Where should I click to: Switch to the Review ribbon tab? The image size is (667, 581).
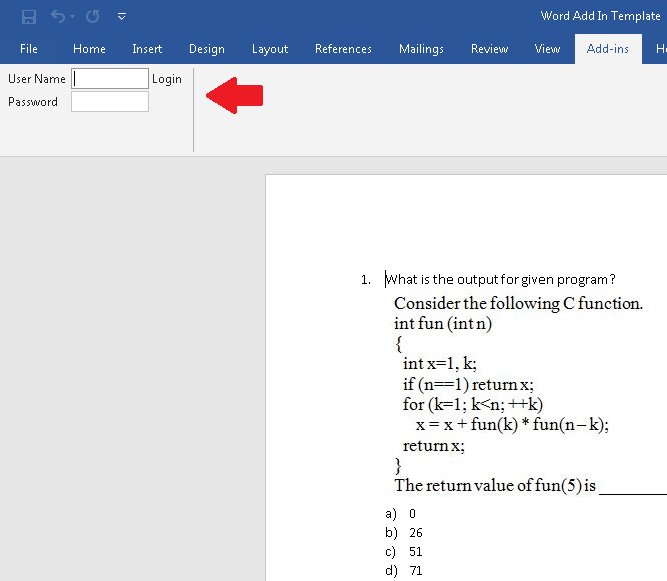(489, 49)
